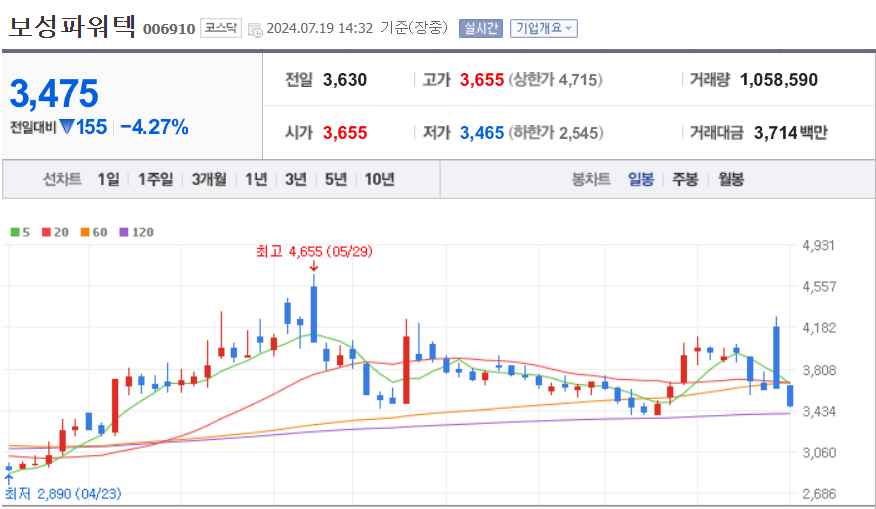Click the timestamp 2024.07.19 14:32
The width and height of the screenshot is (876, 509).
point(320,28)
